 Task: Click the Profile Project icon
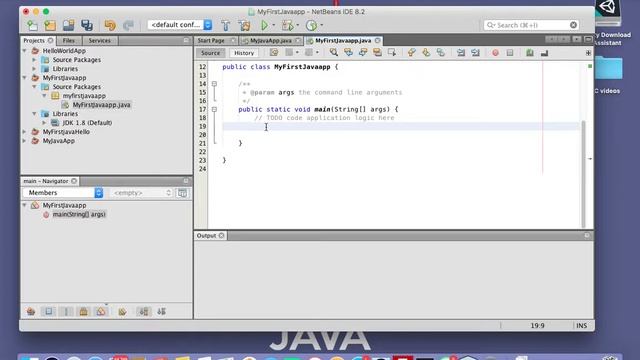311,25
